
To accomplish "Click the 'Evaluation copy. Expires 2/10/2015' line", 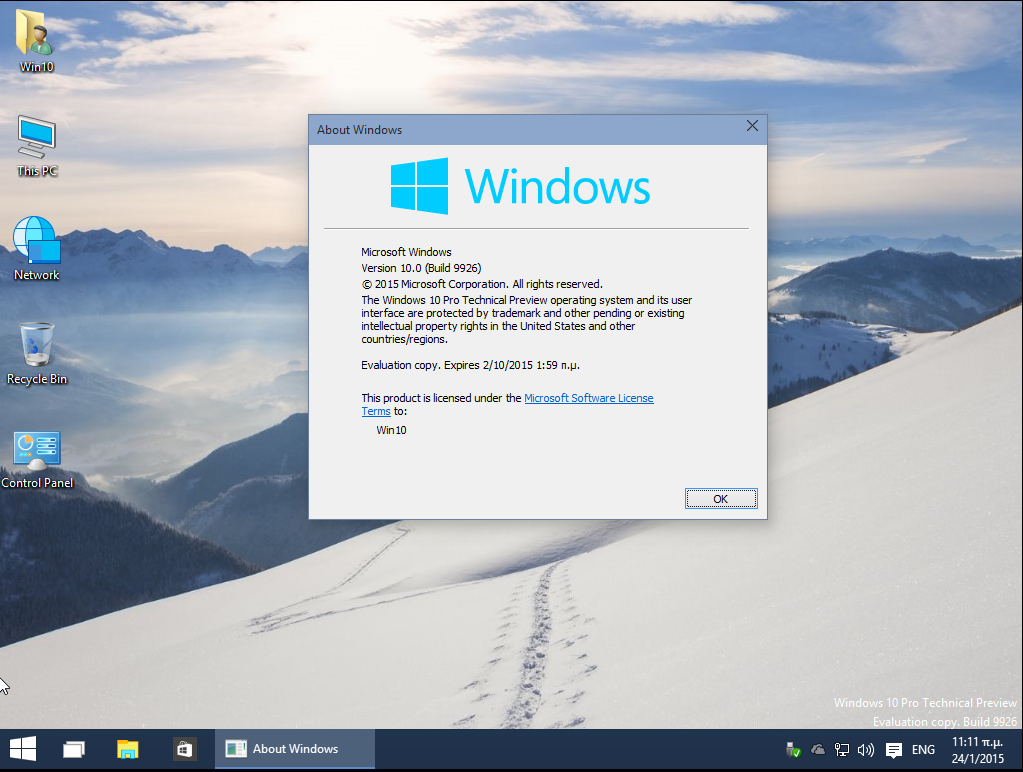I will pos(470,365).
